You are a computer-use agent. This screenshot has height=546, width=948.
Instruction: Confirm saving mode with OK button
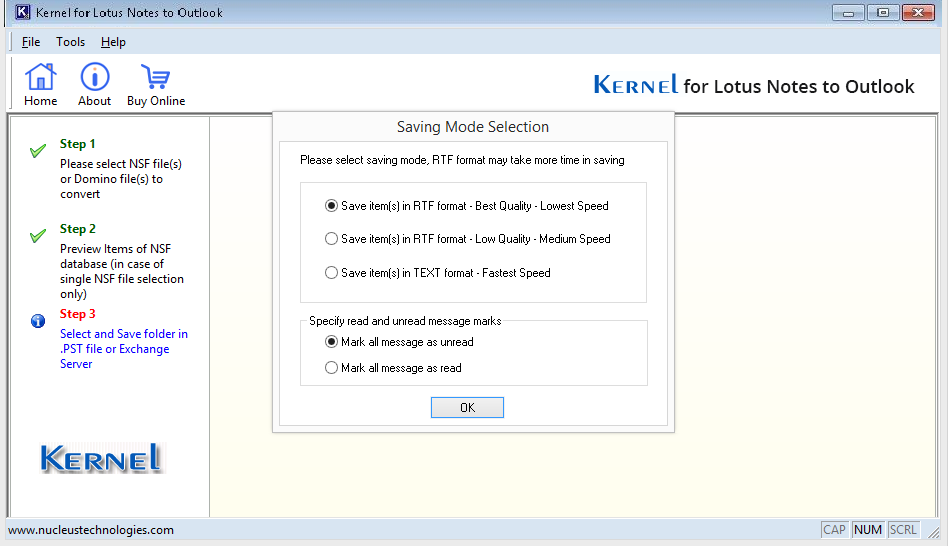point(467,408)
